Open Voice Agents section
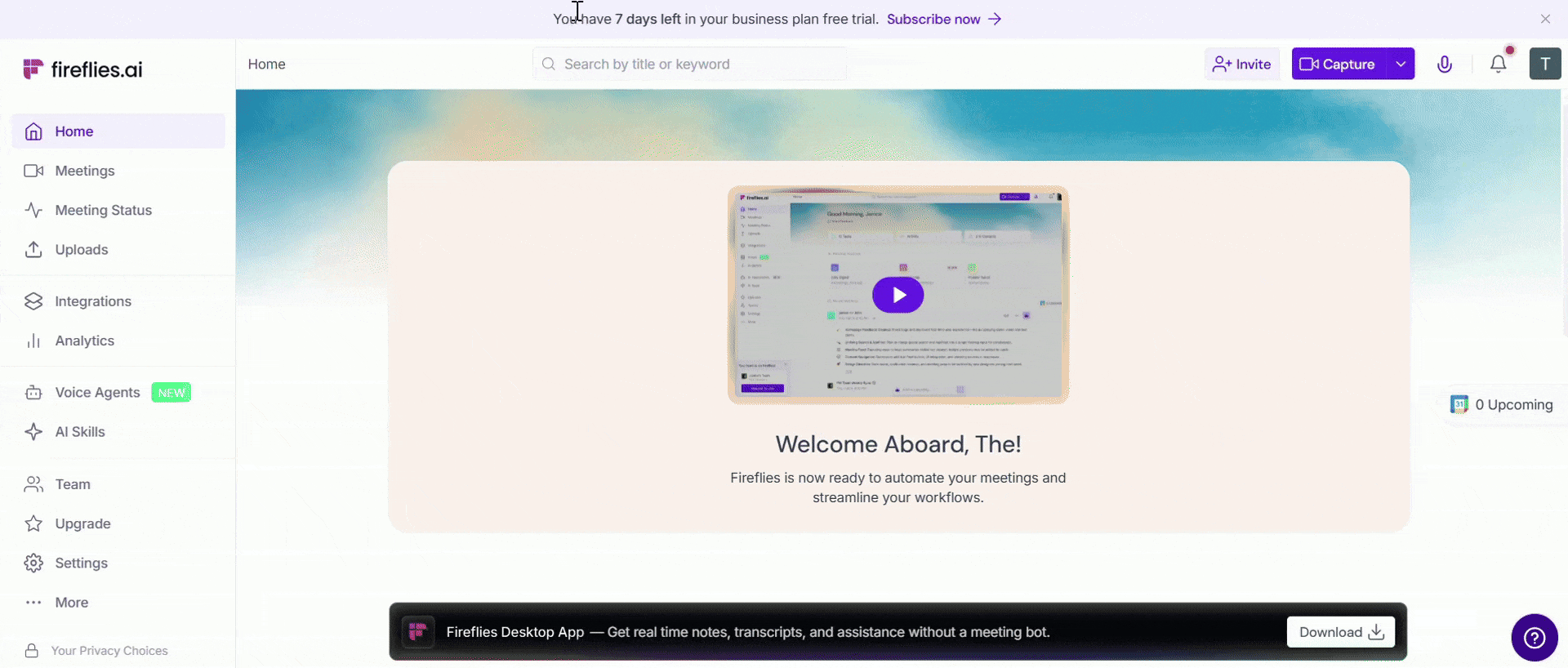The height and width of the screenshot is (668, 1568). click(x=118, y=393)
